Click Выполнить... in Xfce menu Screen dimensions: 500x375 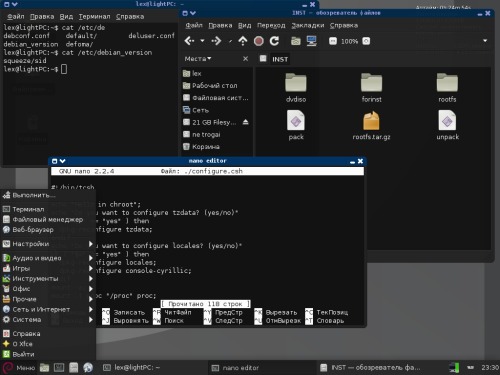48,195
